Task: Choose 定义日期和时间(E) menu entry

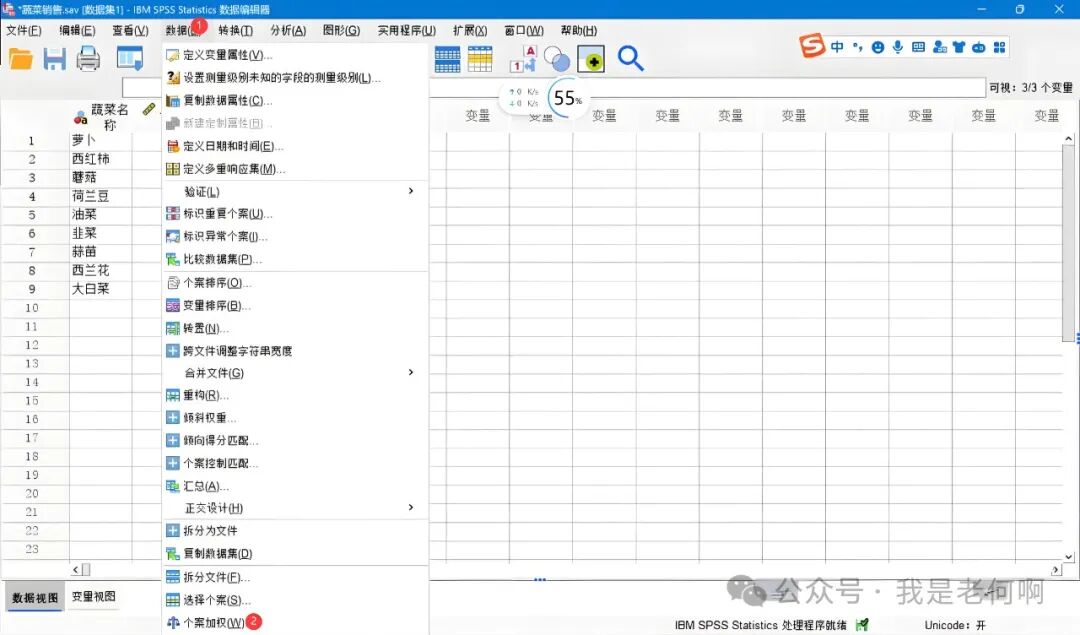Action: 295,146
